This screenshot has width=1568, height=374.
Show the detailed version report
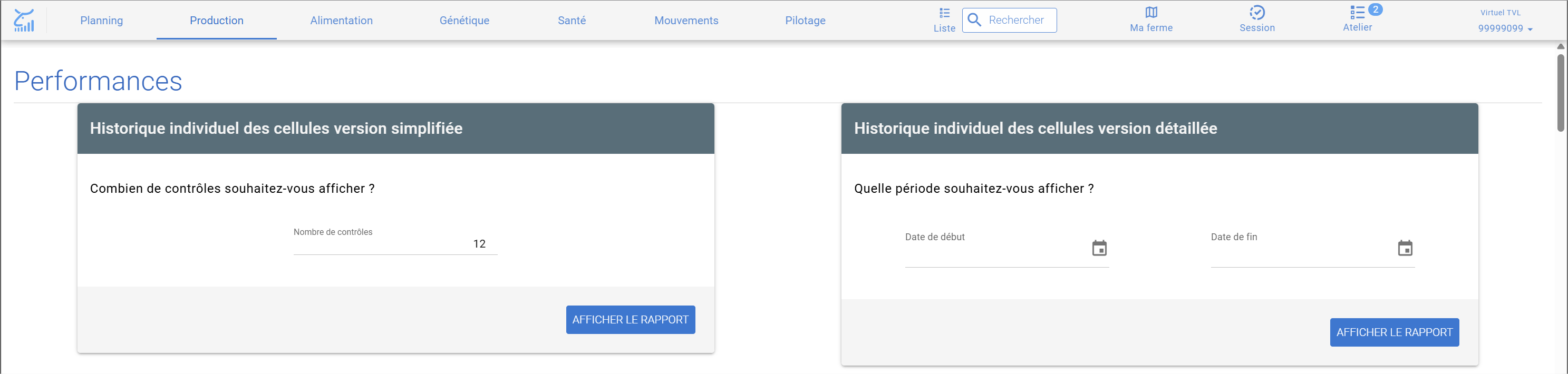tap(1395, 332)
